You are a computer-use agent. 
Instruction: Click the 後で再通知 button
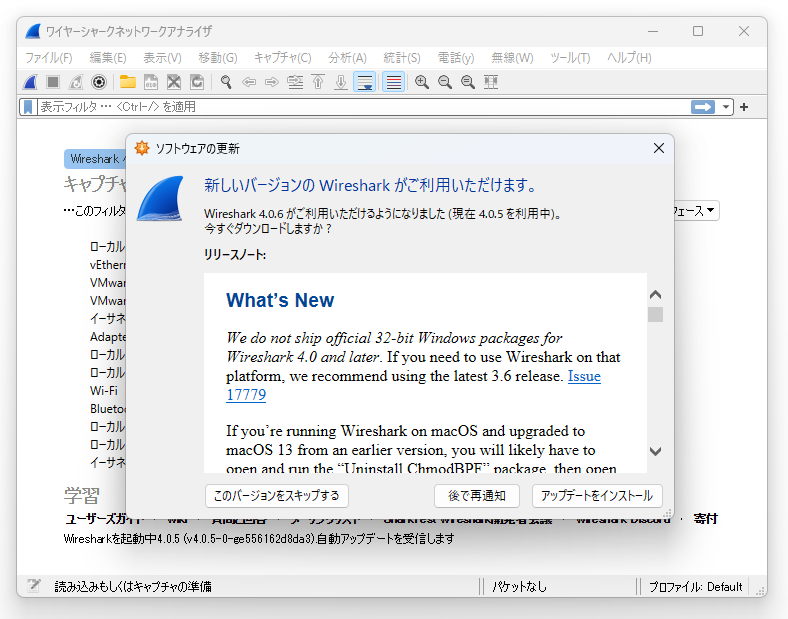point(476,496)
